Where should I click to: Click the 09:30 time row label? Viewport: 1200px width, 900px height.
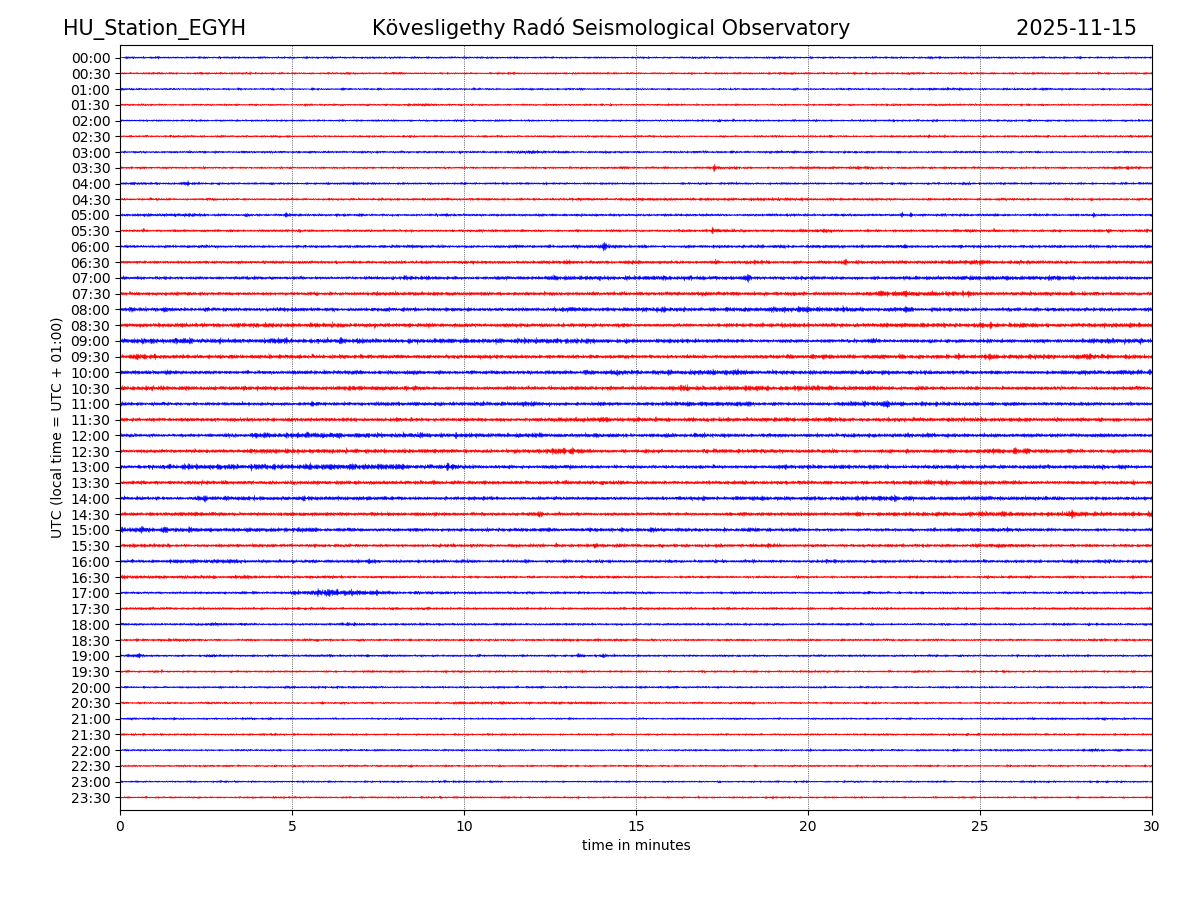coord(91,357)
